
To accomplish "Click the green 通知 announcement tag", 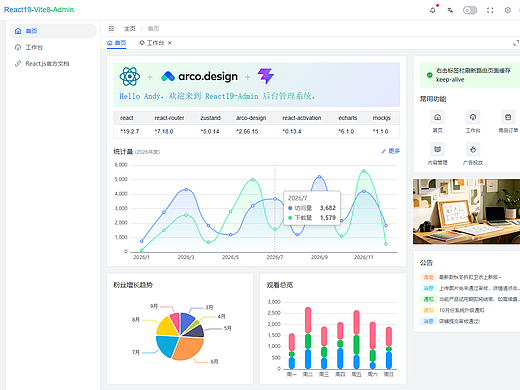I will (x=428, y=299).
